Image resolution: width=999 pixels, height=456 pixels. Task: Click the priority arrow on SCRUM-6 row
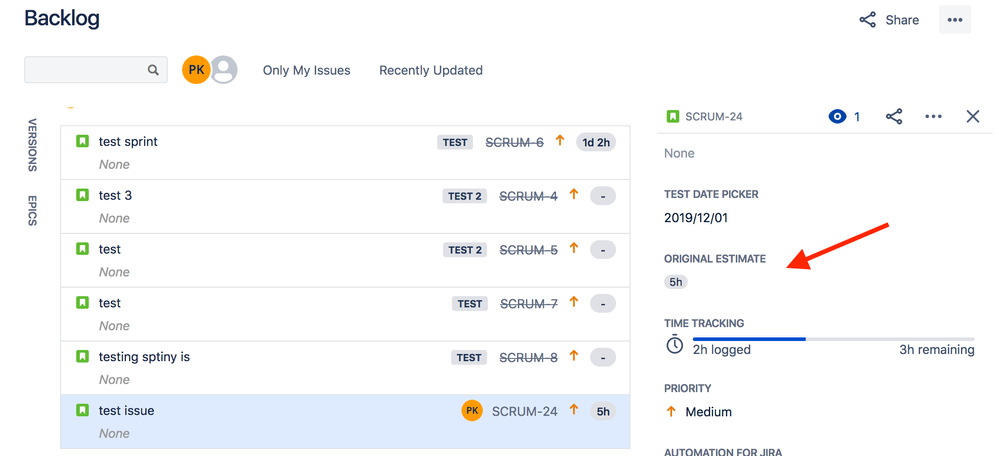point(560,141)
